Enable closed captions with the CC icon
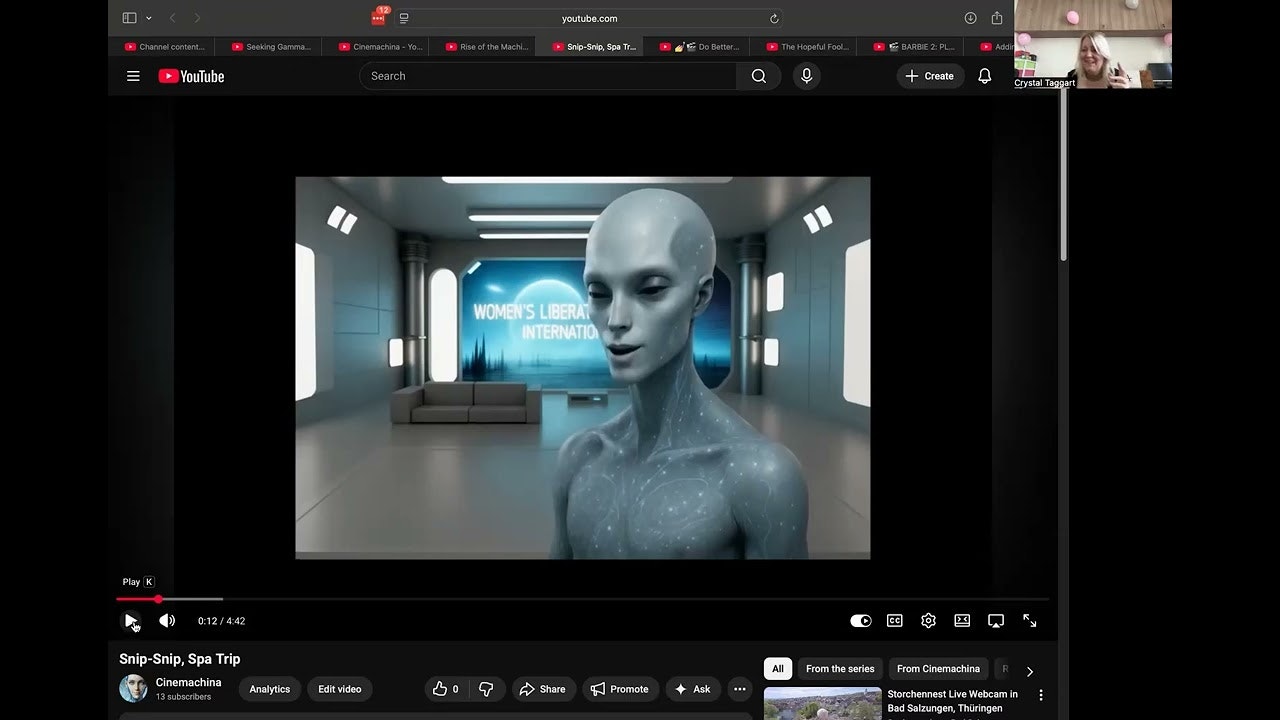 894,620
